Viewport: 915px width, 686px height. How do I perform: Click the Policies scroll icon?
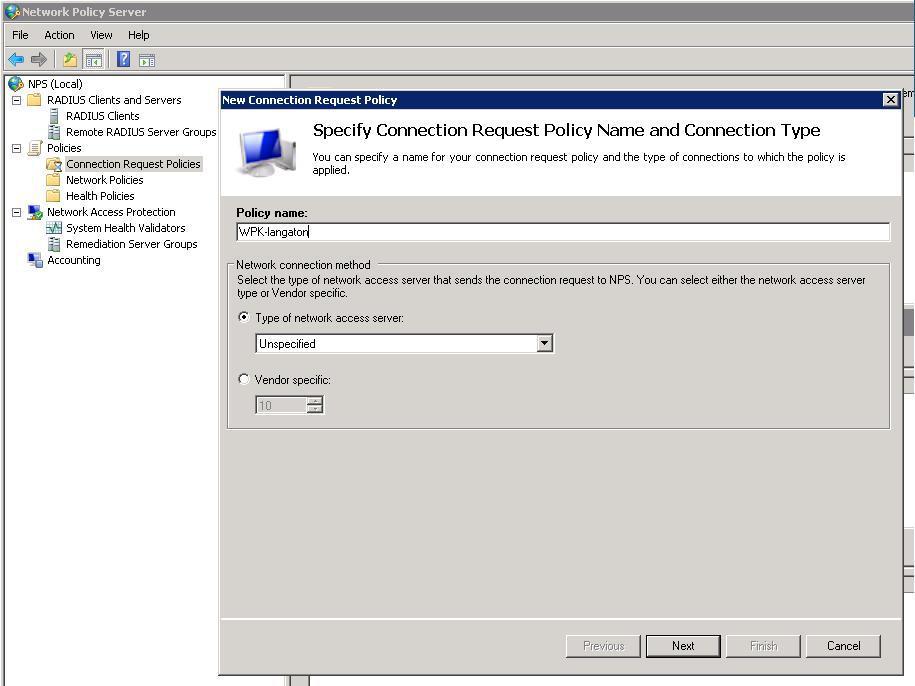(x=35, y=148)
